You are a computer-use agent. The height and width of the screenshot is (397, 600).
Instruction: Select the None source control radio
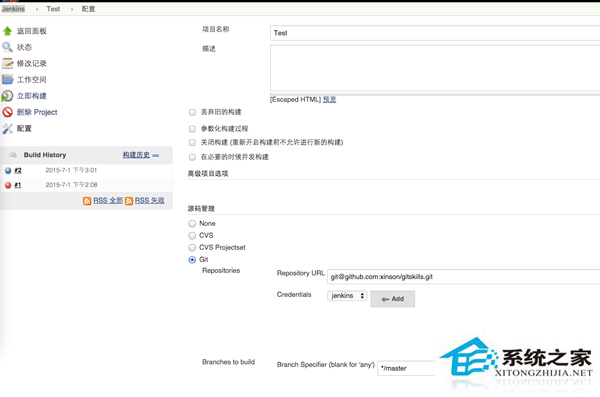tap(192, 224)
